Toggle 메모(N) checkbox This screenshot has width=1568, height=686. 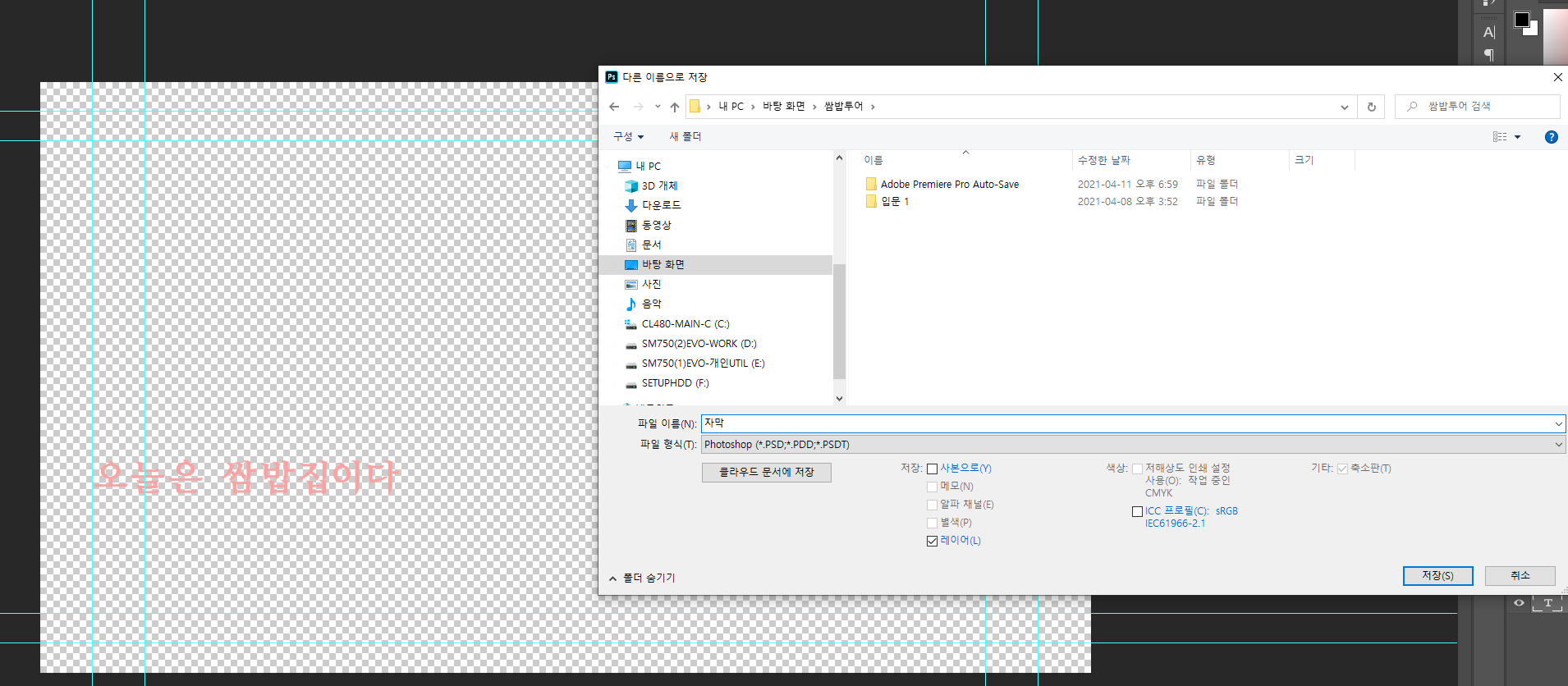point(932,487)
